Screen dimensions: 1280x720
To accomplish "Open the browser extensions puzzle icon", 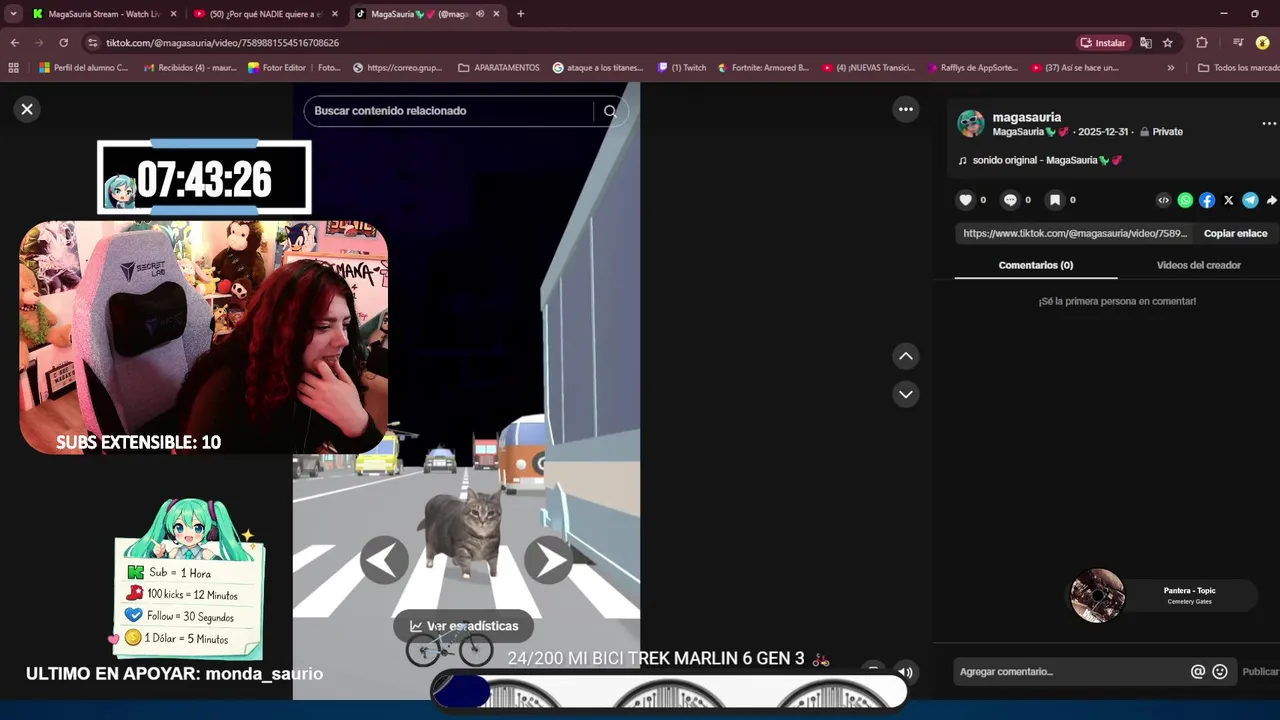I will (1202, 43).
